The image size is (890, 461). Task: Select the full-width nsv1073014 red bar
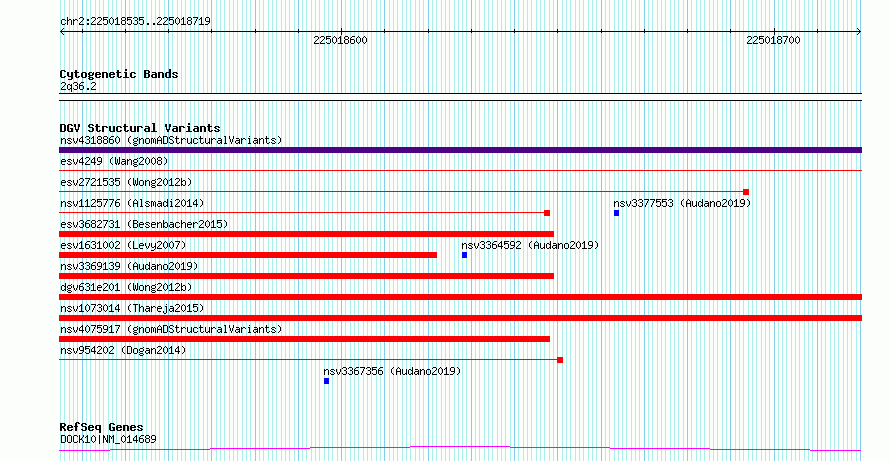click(x=460, y=318)
